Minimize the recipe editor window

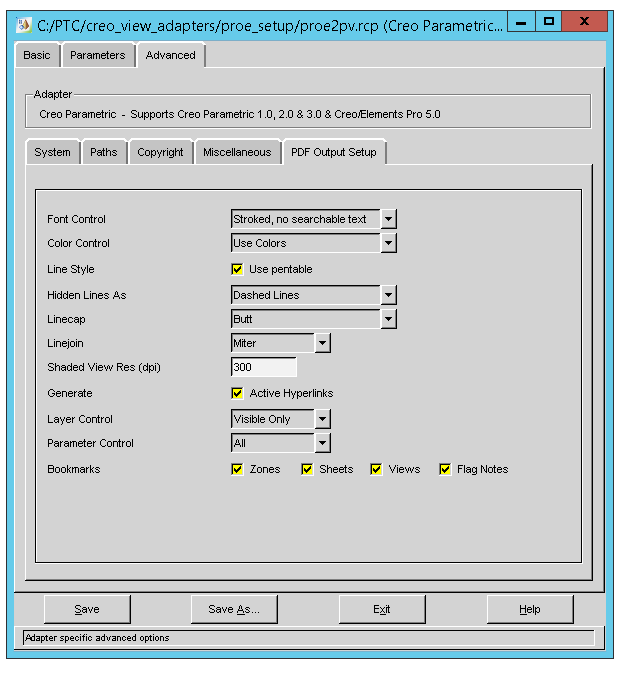[x=521, y=22]
